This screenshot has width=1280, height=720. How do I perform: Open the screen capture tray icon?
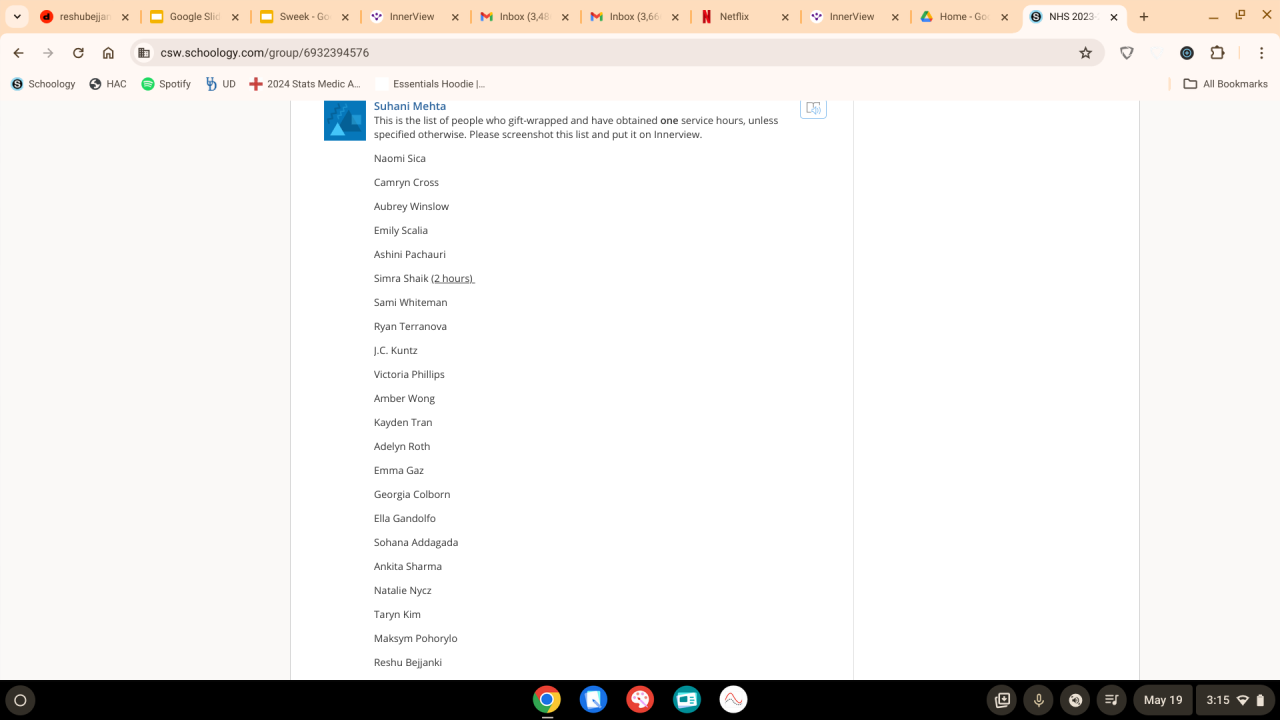(x=1003, y=700)
